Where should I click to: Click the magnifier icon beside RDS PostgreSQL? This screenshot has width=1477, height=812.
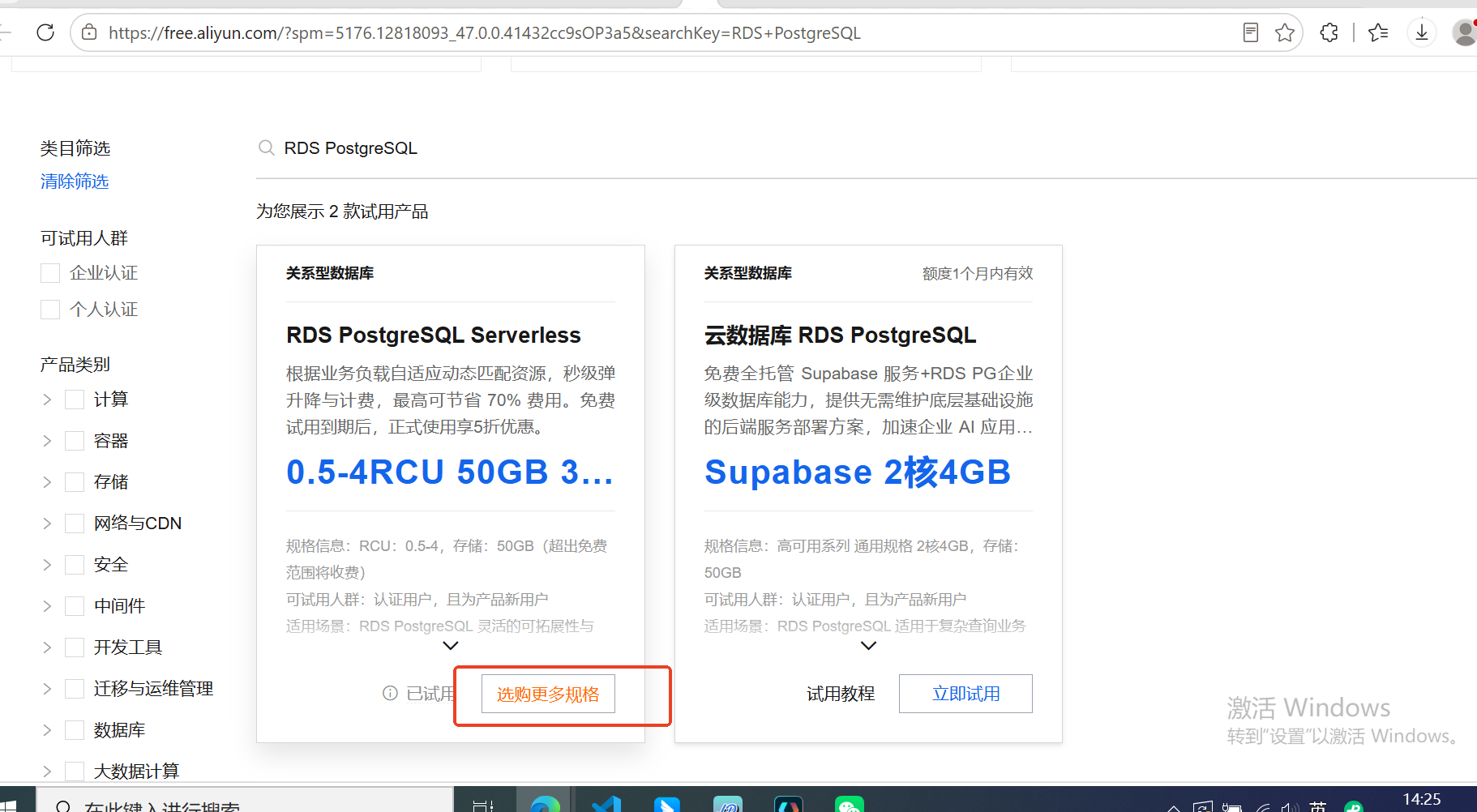coord(266,147)
